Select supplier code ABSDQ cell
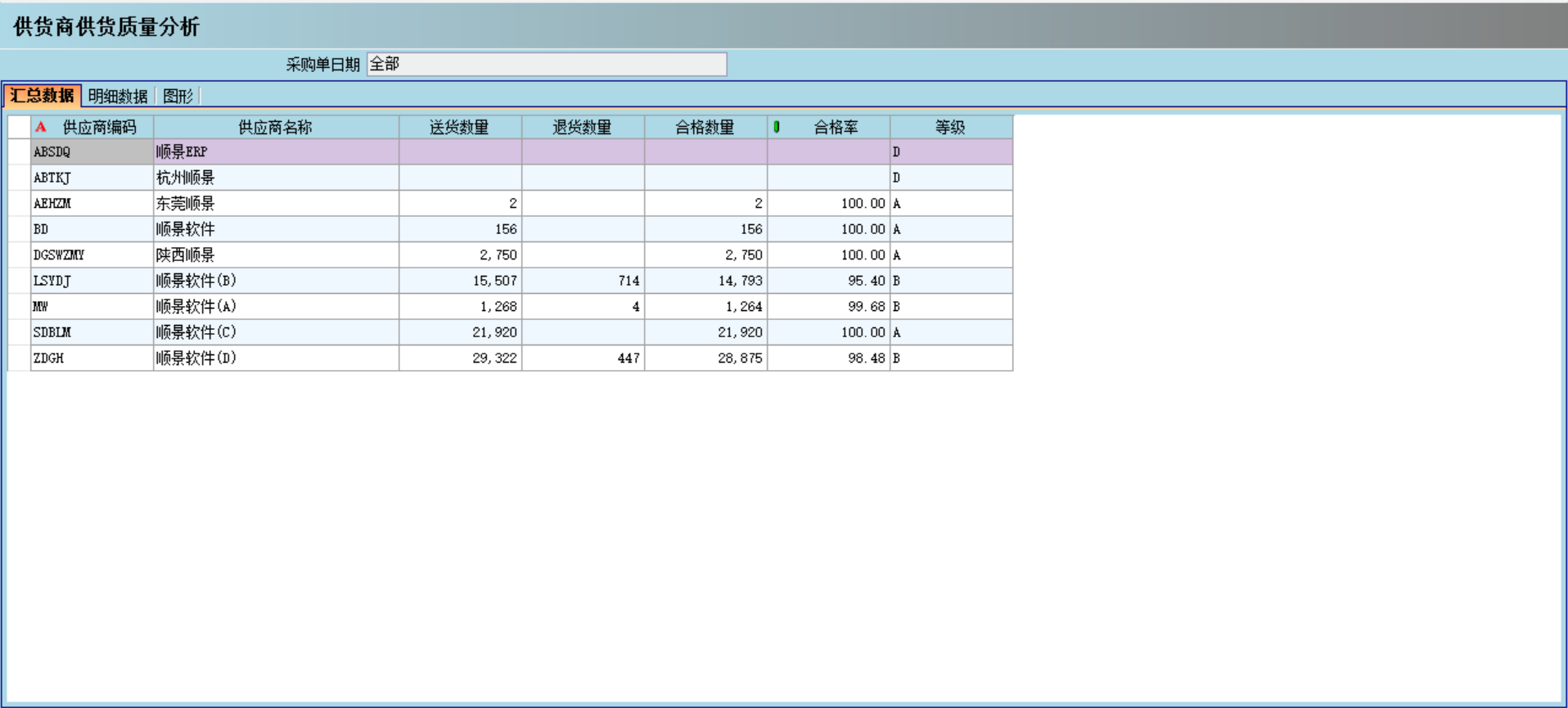Image resolution: width=1568 pixels, height=708 pixels. click(x=92, y=152)
